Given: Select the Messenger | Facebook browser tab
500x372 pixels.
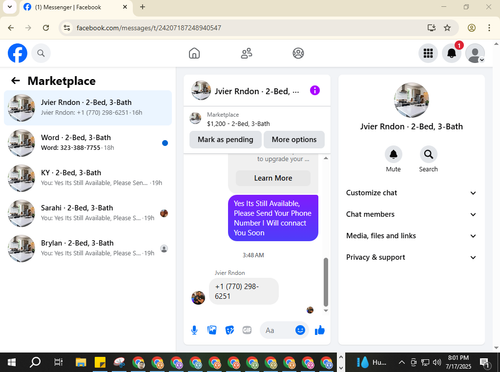Looking at the screenshot, I should 76,7.
